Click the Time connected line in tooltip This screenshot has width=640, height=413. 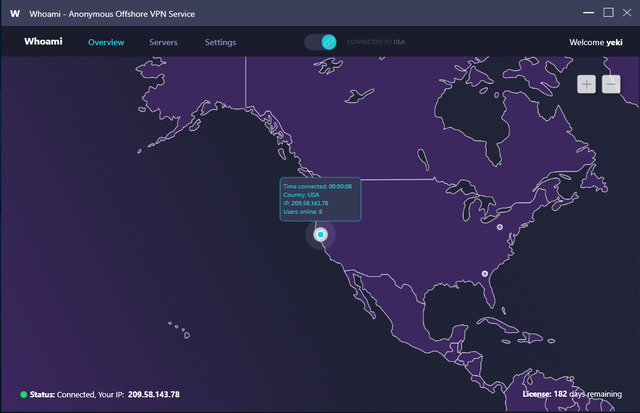pos(318,186)
